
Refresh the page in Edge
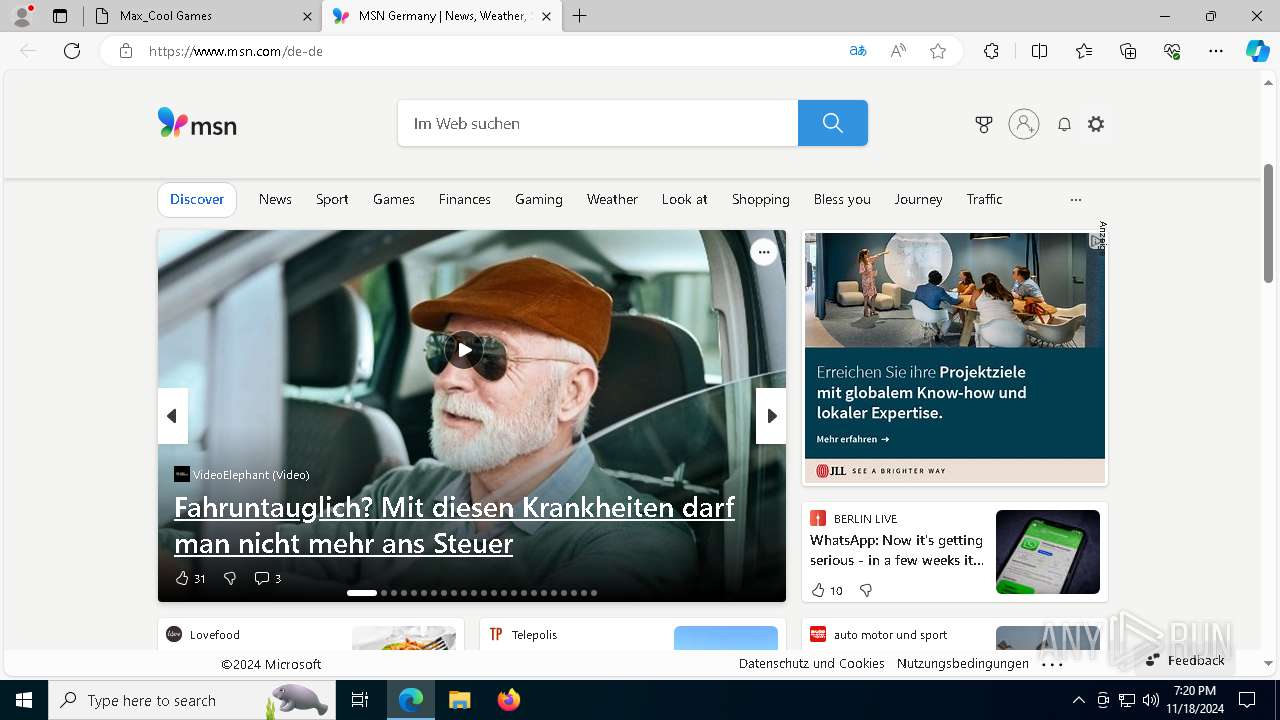point(72,51)
